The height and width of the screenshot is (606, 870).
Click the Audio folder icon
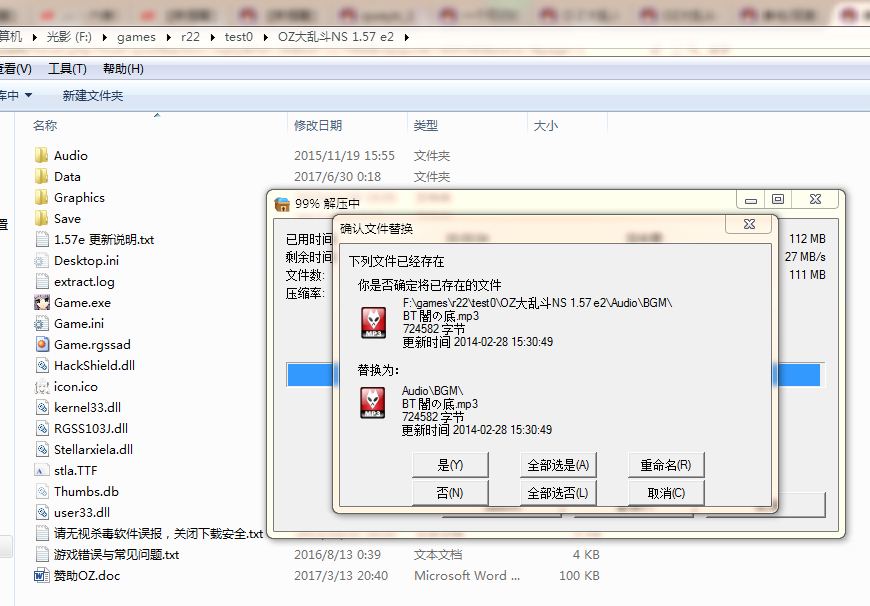point(42,155)
